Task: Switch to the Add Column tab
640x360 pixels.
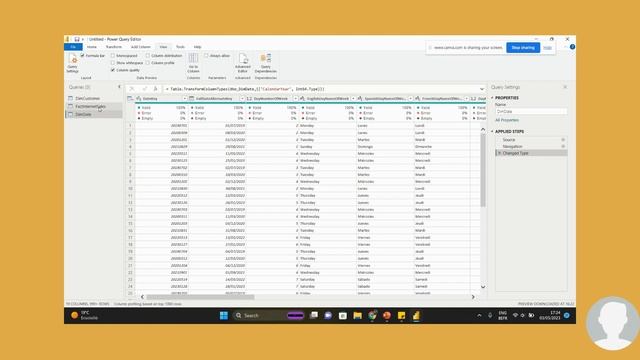Action: pos(141,47)
